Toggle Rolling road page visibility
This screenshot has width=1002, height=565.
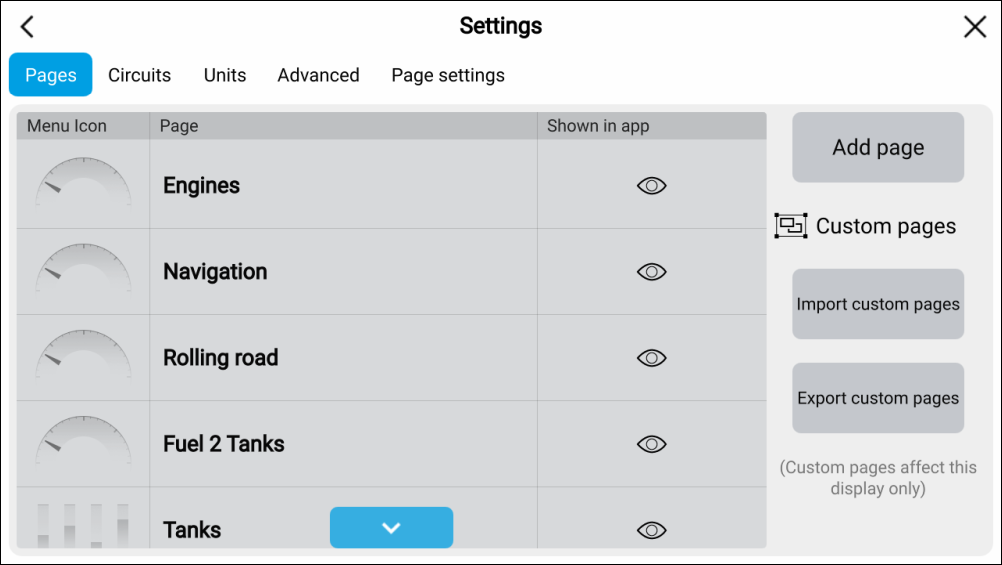(x=652, y=358)
